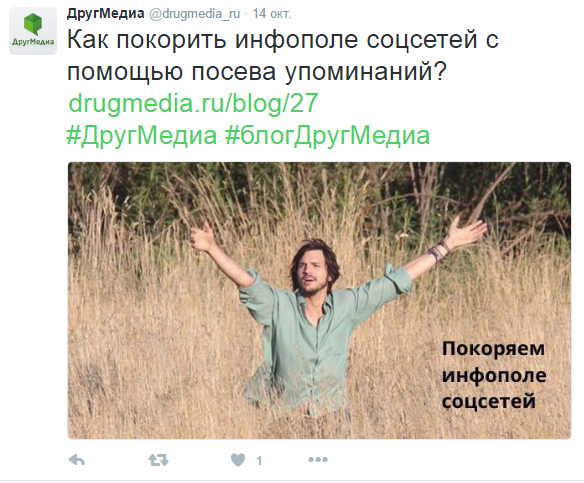Open the #ДругМедиа hashtag
This screenshot has width=584, height=483.
coord(142,135)
